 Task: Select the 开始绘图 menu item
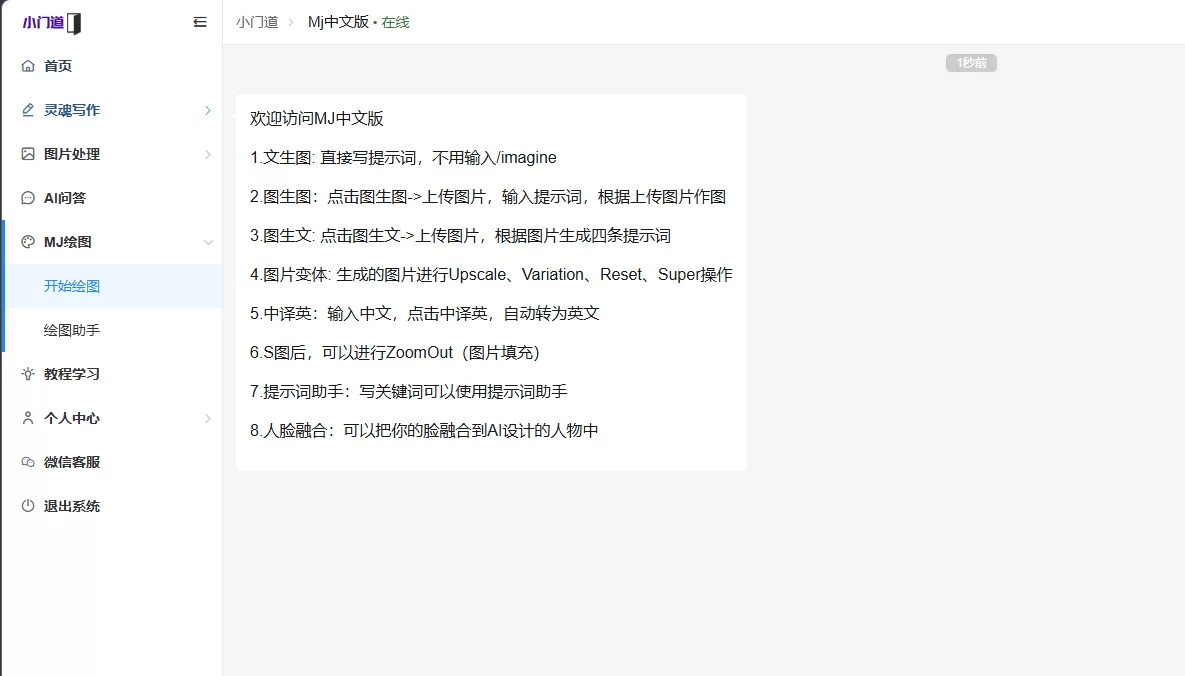[72, 286]
